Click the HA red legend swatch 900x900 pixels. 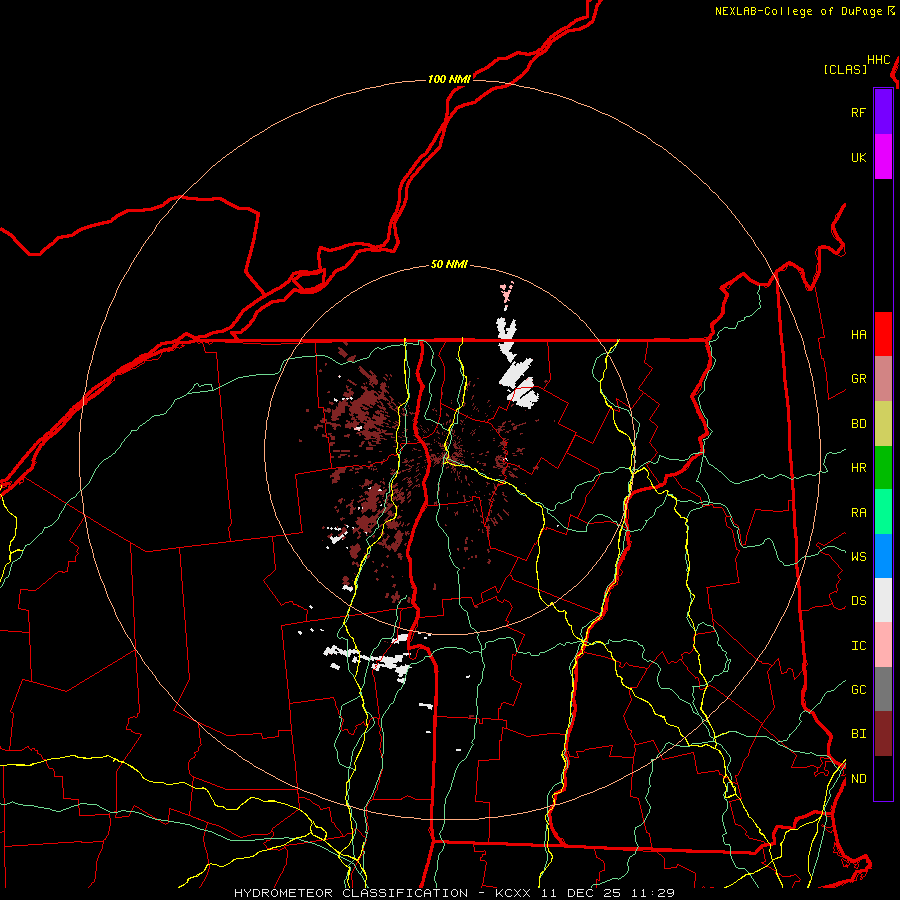click(883, 334)
